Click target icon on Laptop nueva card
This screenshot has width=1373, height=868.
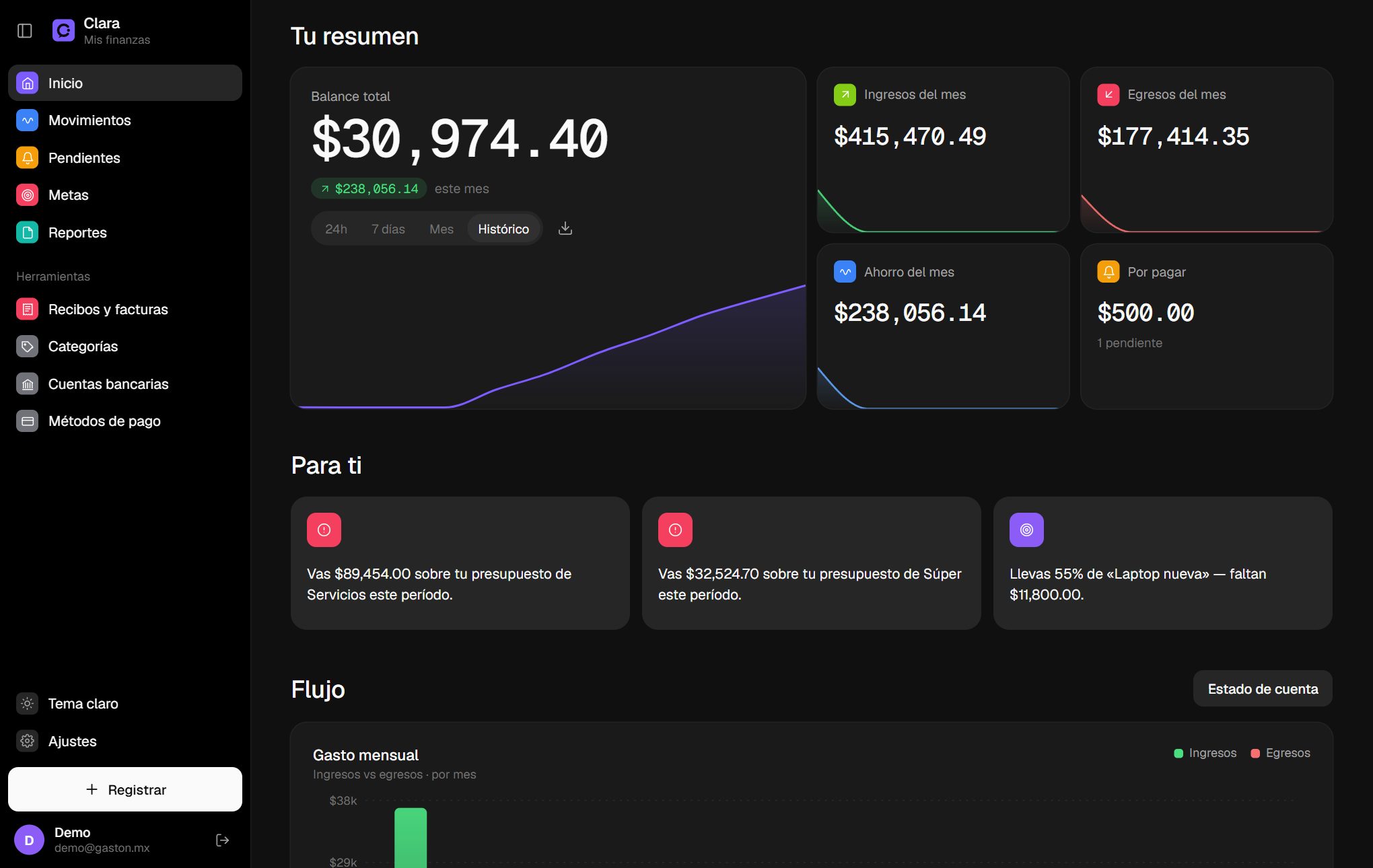point(1026,530)
